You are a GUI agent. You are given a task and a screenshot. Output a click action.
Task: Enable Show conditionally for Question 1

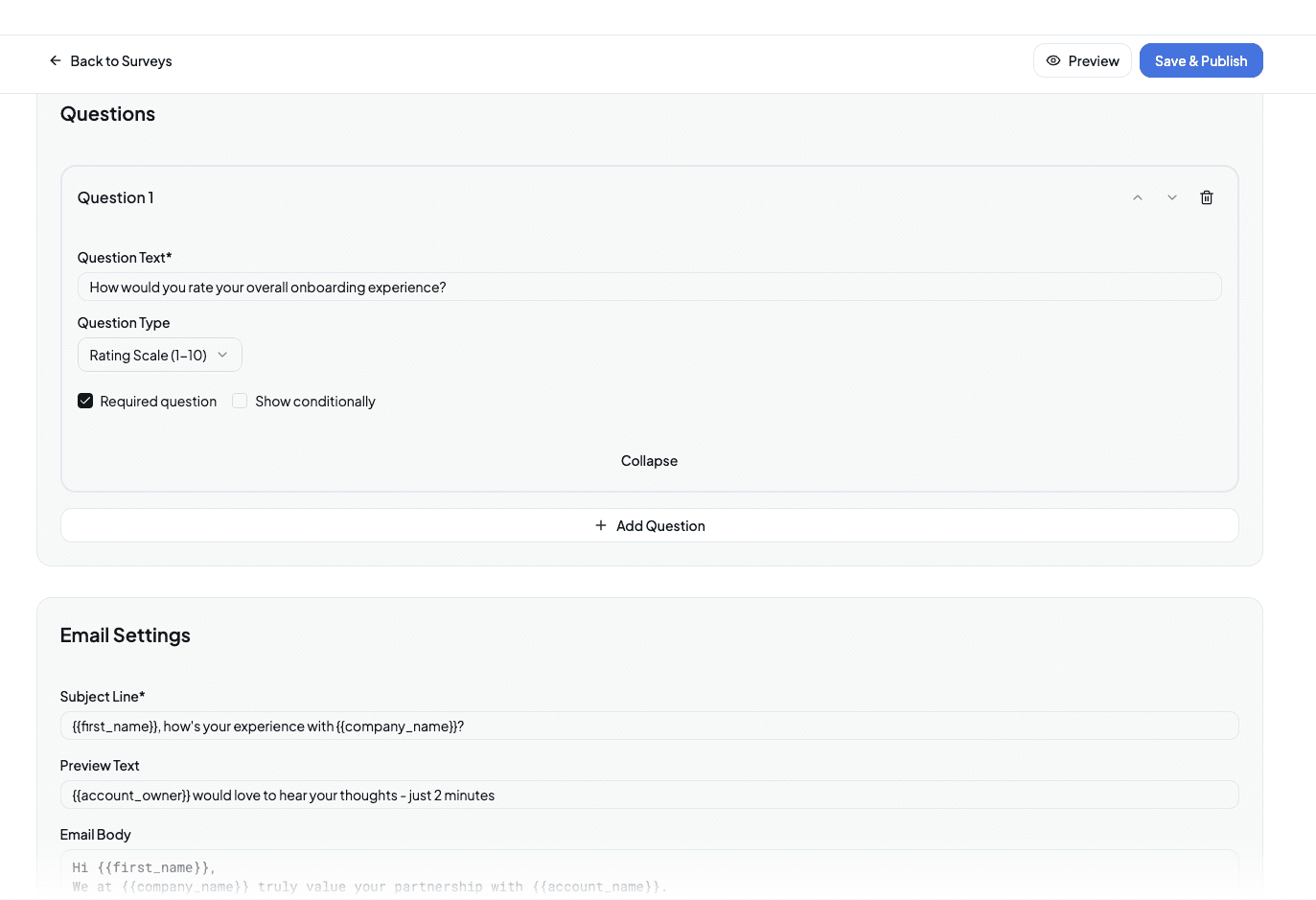239,401
